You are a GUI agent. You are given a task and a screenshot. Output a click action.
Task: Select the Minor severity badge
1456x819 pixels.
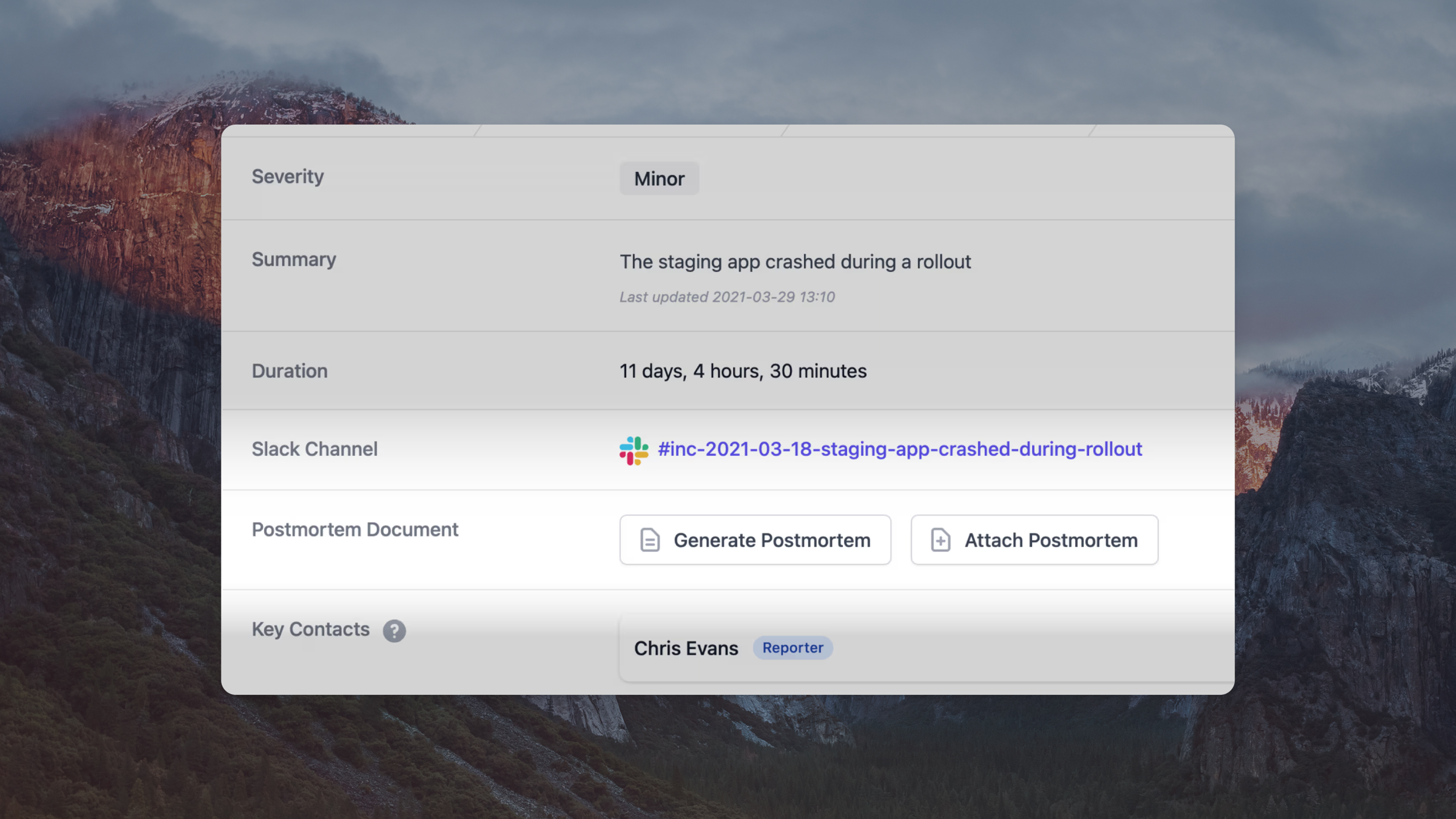659,179
